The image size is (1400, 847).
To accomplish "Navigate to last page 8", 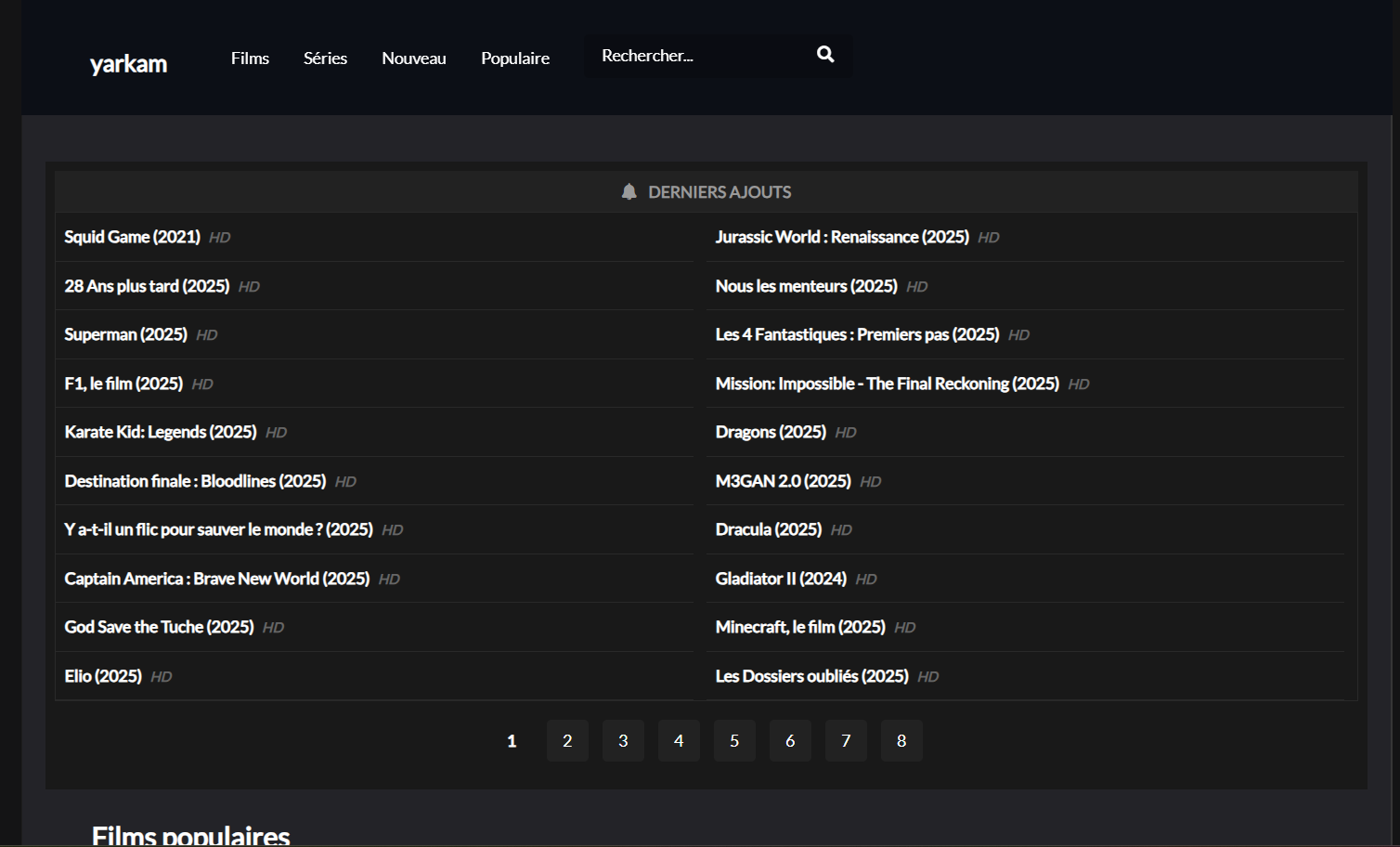I will [x=901, y=741].
